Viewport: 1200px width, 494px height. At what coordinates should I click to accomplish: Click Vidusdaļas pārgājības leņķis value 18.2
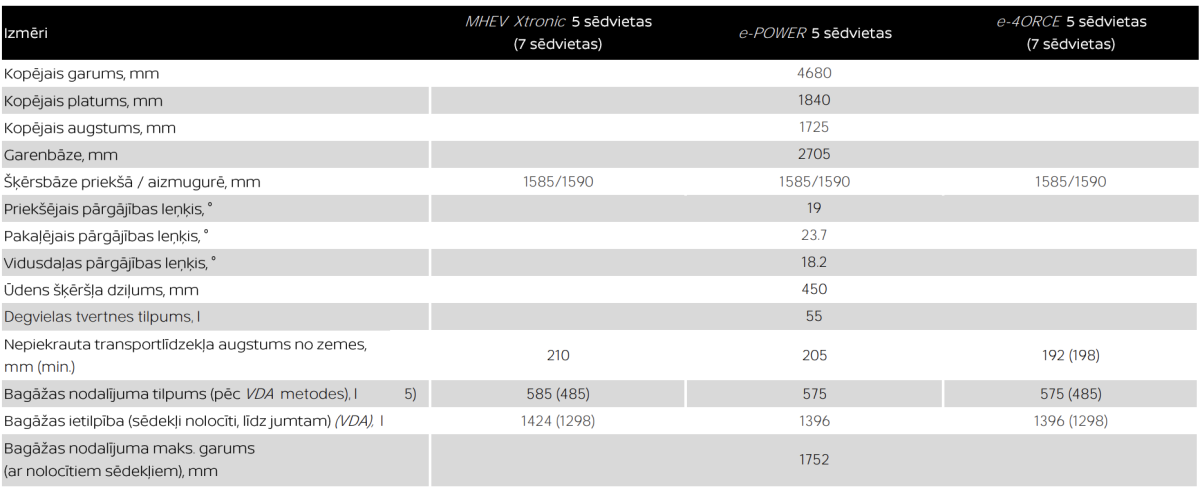pos(811,264)
